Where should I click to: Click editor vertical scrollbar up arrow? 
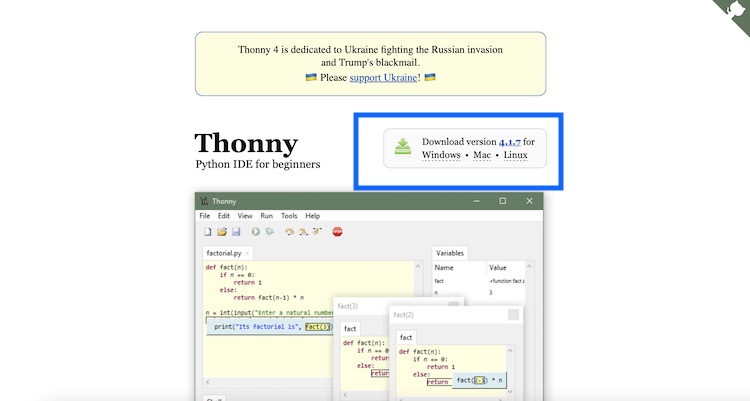click(418, 266)
